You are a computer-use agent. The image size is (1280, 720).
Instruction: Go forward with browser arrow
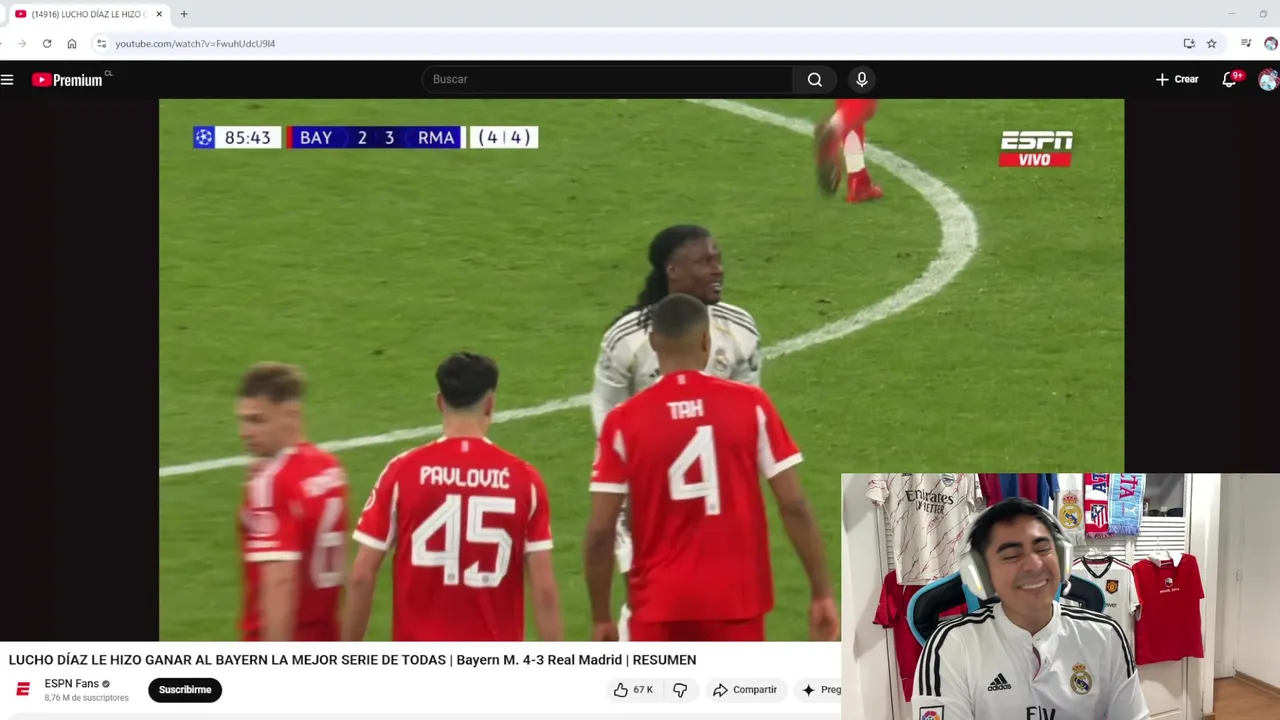(21, 43)
